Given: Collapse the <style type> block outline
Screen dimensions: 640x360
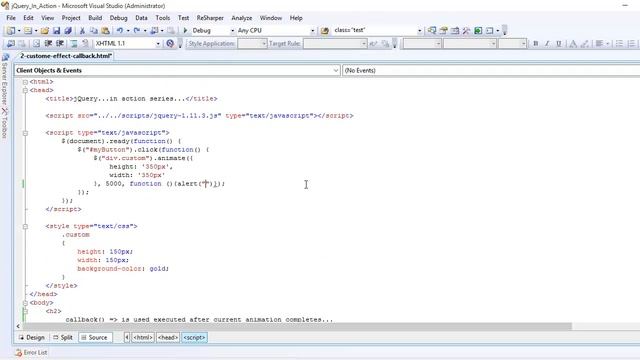Looking at the screenshot, I should pos(25,226).
